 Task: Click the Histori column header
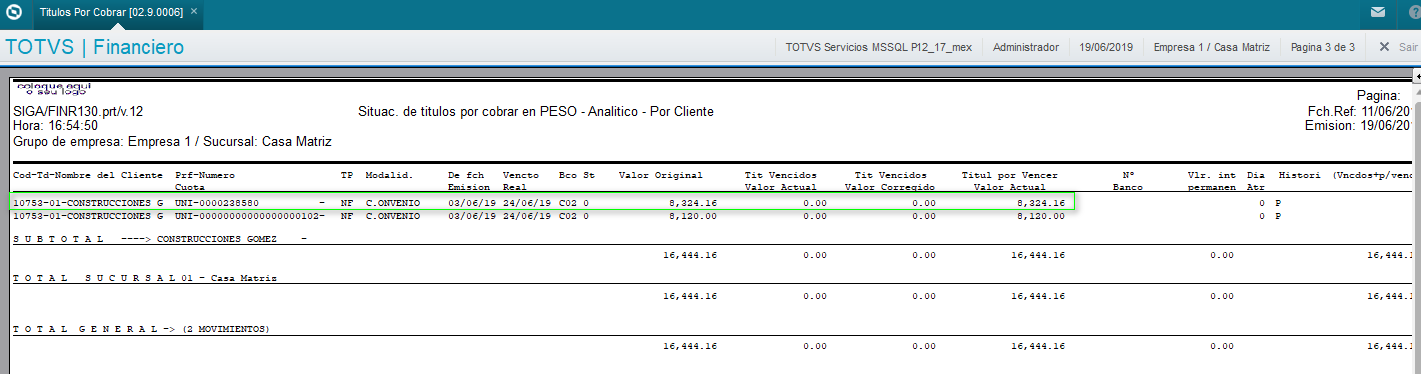[1300, 175]
